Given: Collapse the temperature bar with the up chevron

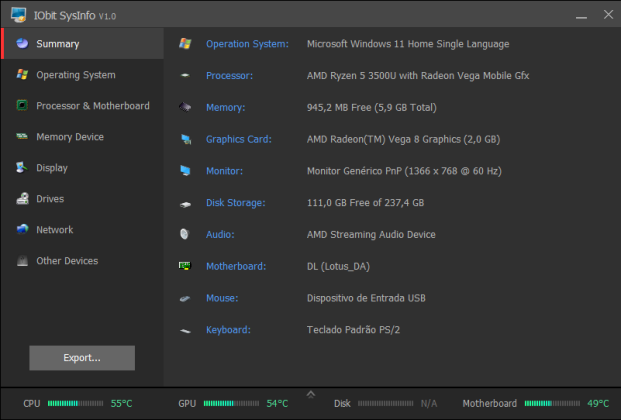Looking at the screenshot, I should 310,394.
